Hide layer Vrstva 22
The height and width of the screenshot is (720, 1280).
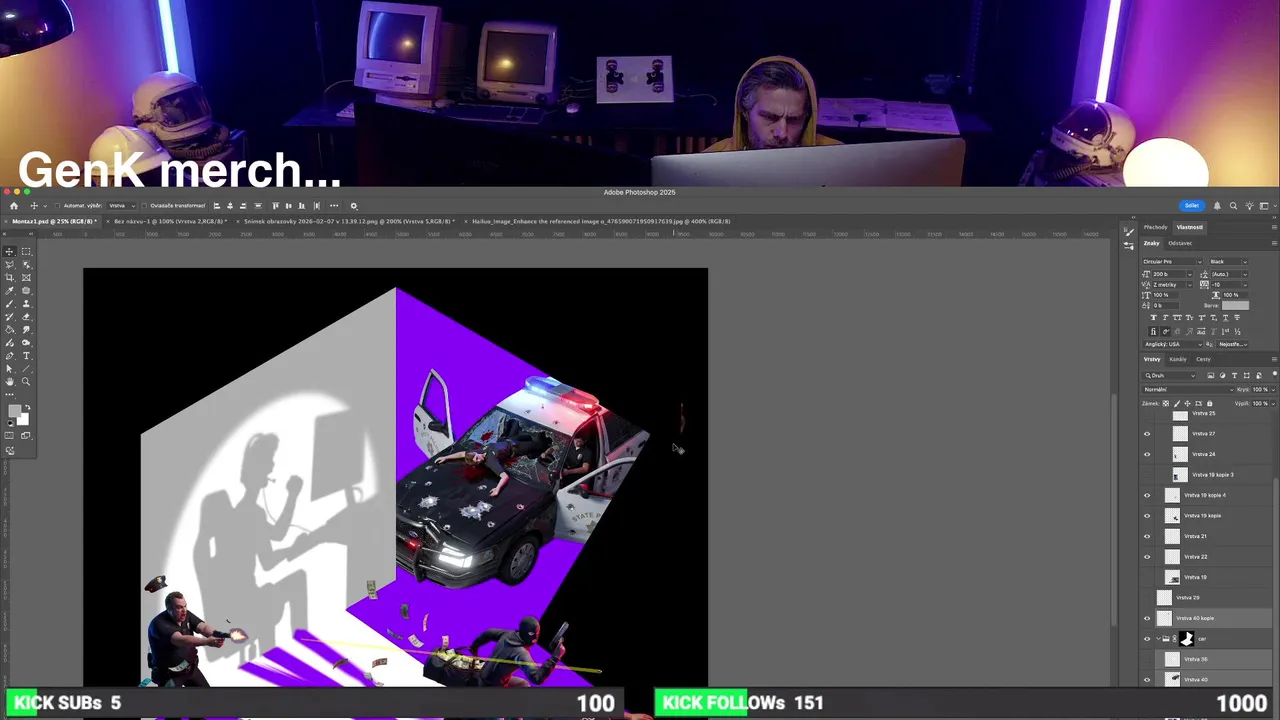tap(1147, 556)
